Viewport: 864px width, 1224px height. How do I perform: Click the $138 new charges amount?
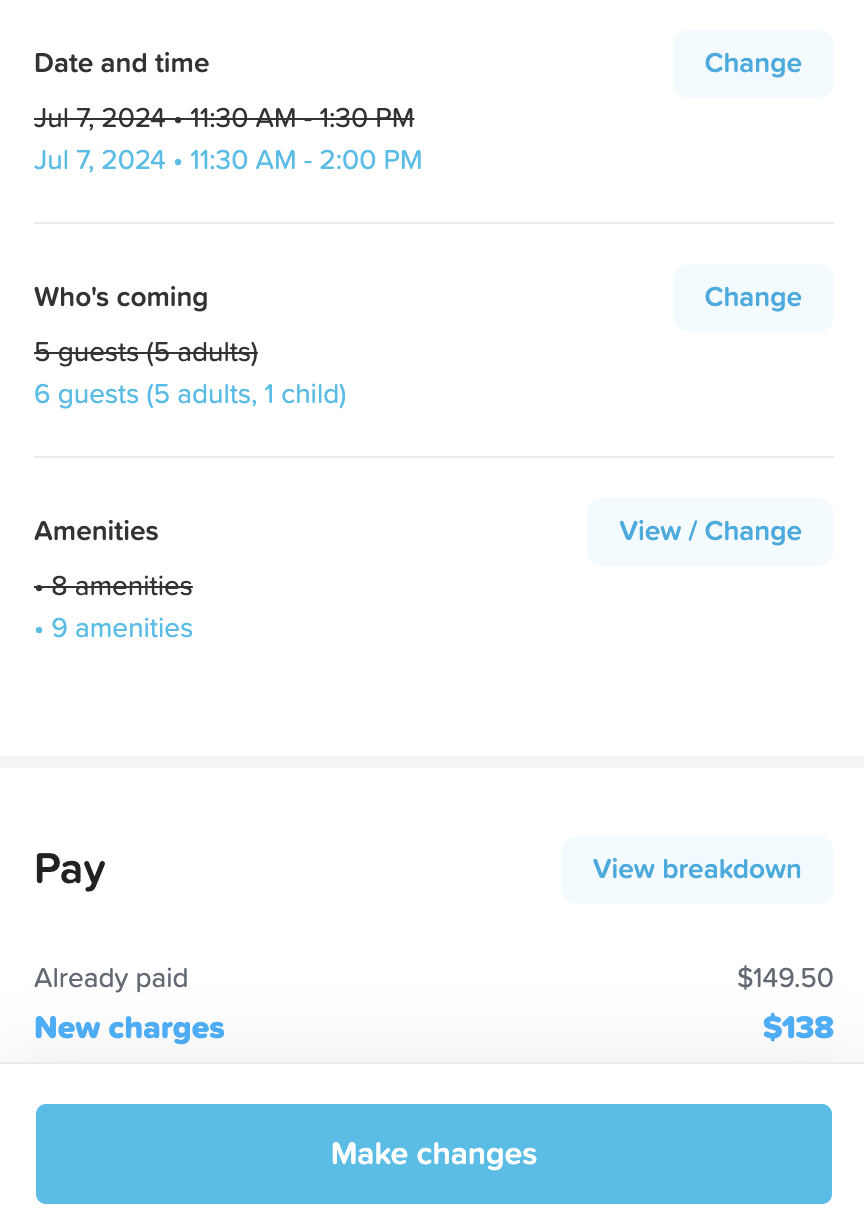[x=797, y=1028]
